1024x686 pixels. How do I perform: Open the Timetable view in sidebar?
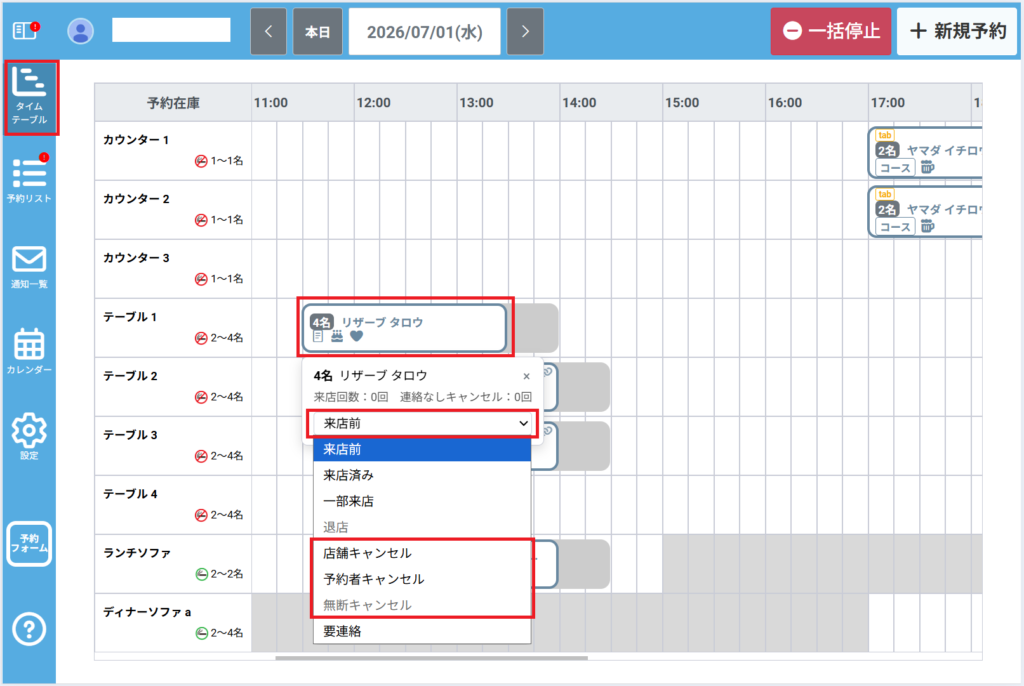pos(29,97)
